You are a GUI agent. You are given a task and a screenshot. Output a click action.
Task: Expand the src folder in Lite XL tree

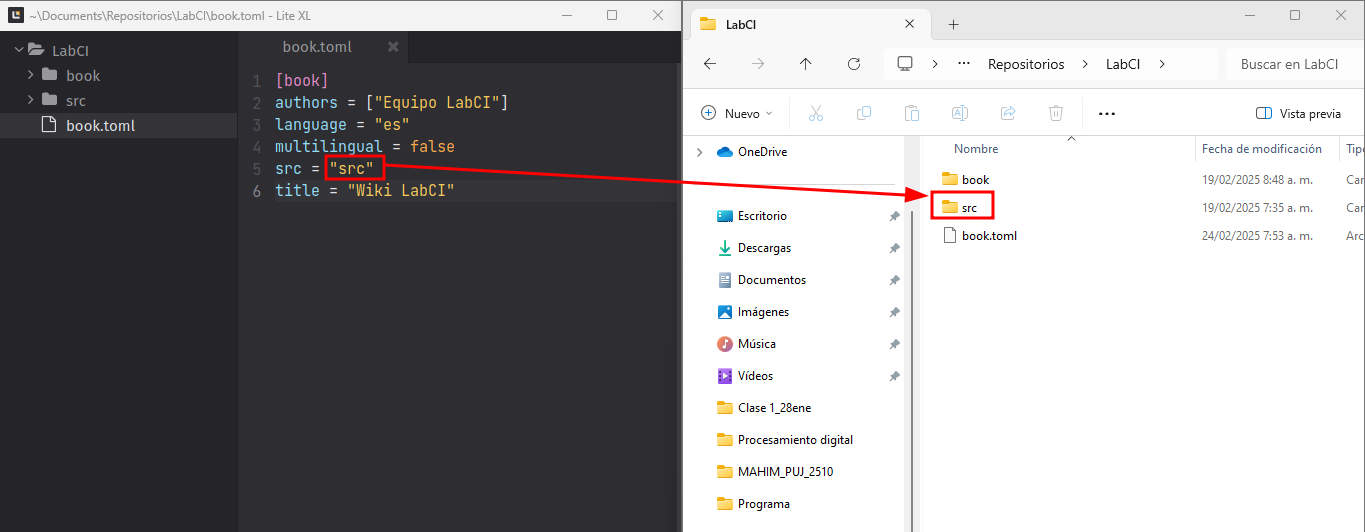30,100
